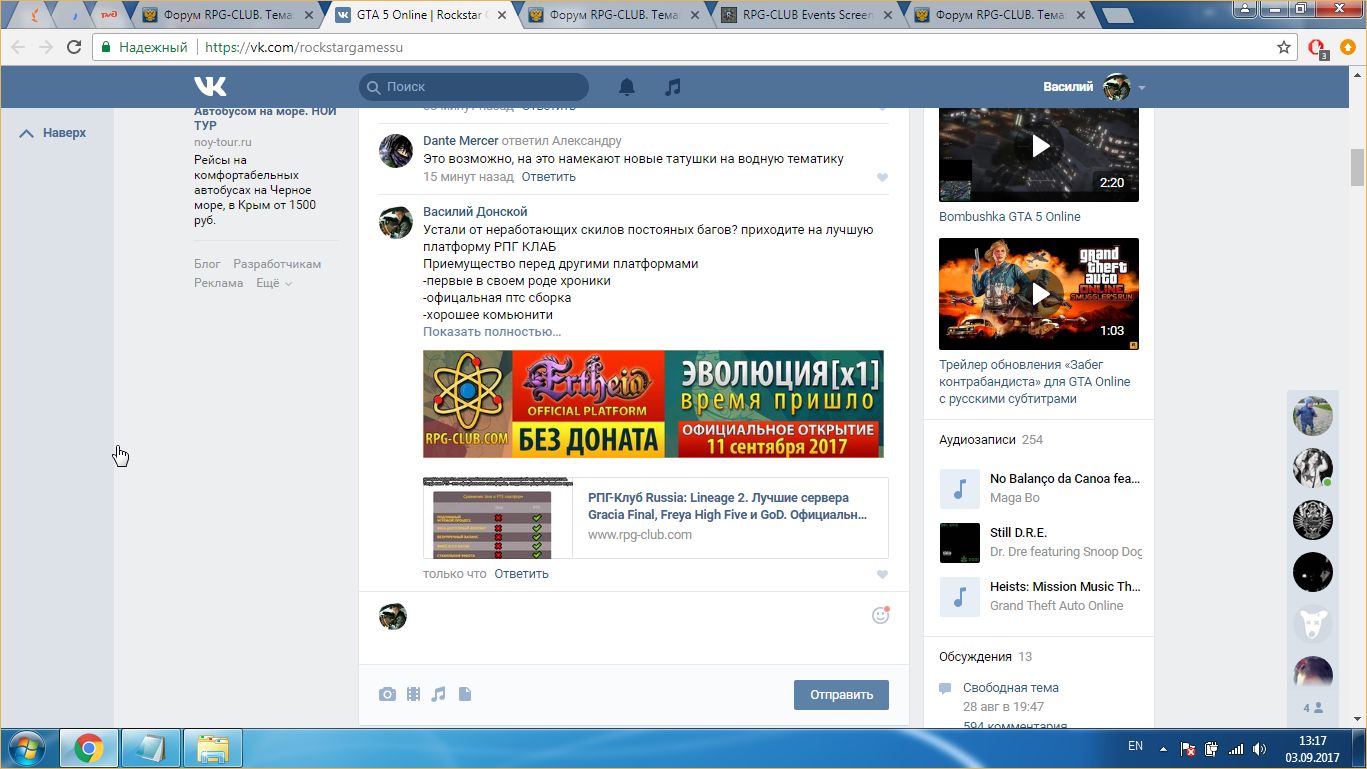Viewport: 1367px width, 769px height.
Task: Open the volume speaker tray icon
Action: pyautogui.click(x=1261, y=748)
